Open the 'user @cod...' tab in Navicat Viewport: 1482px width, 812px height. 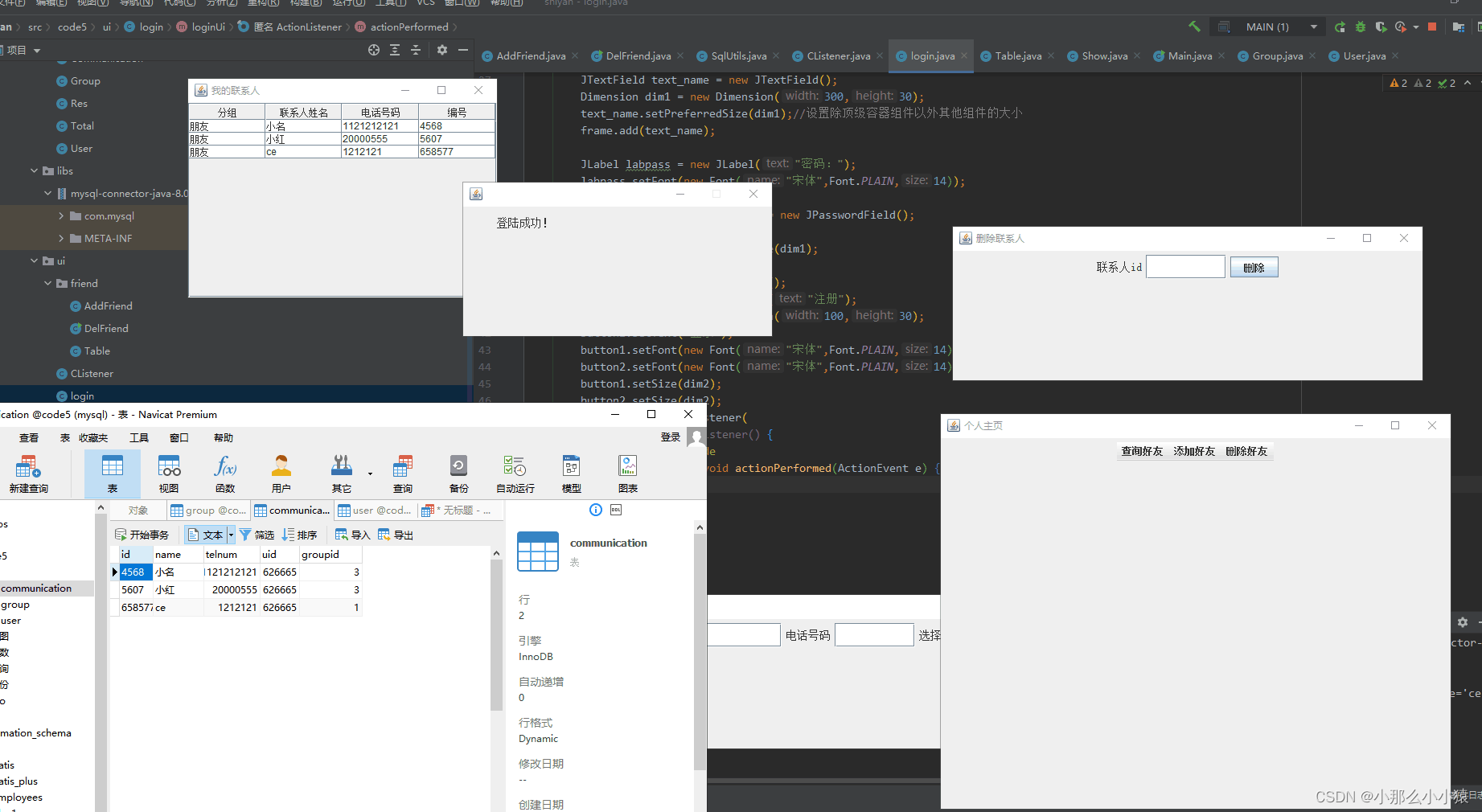tap(375, 510)
